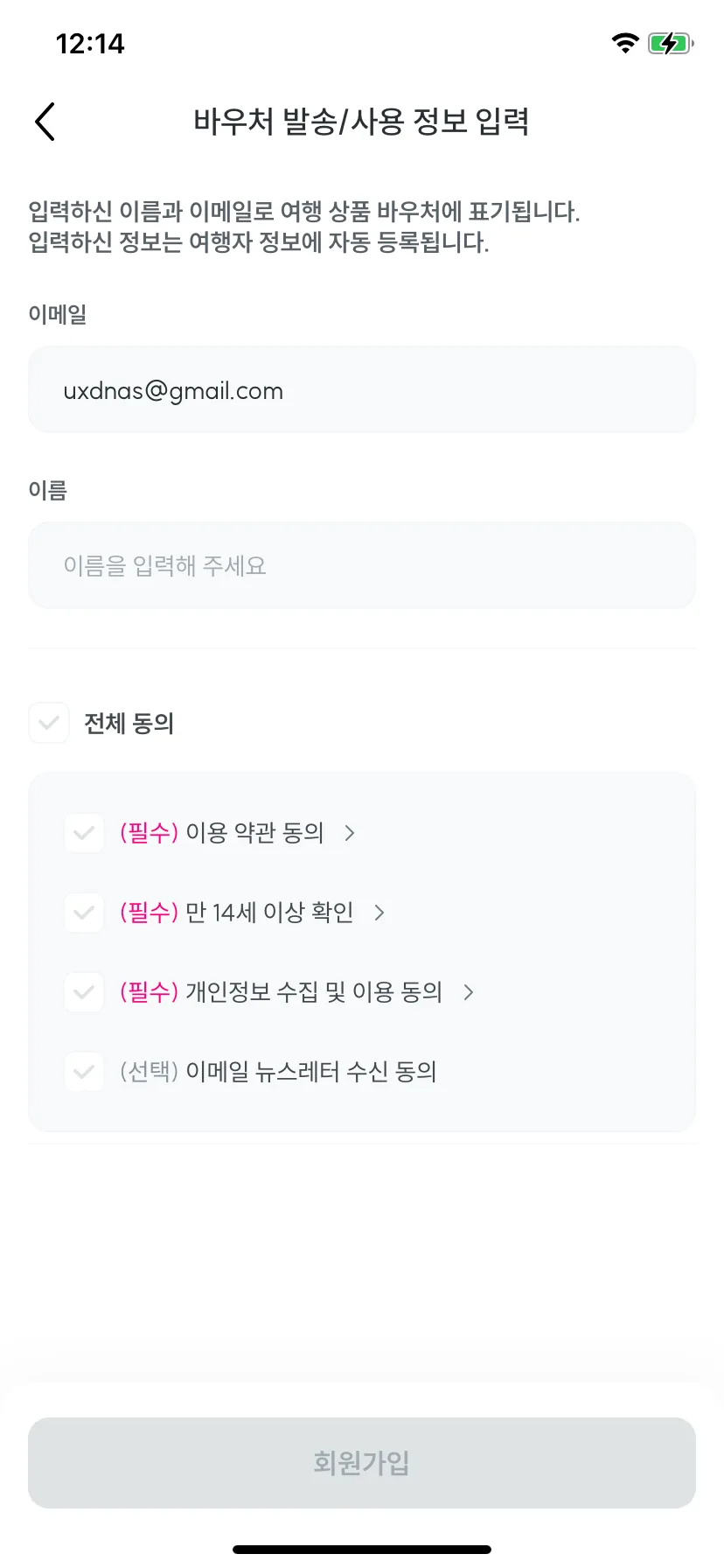
Task: Open 이용 약관 동의 details chevron
Action: pos(350,833)
